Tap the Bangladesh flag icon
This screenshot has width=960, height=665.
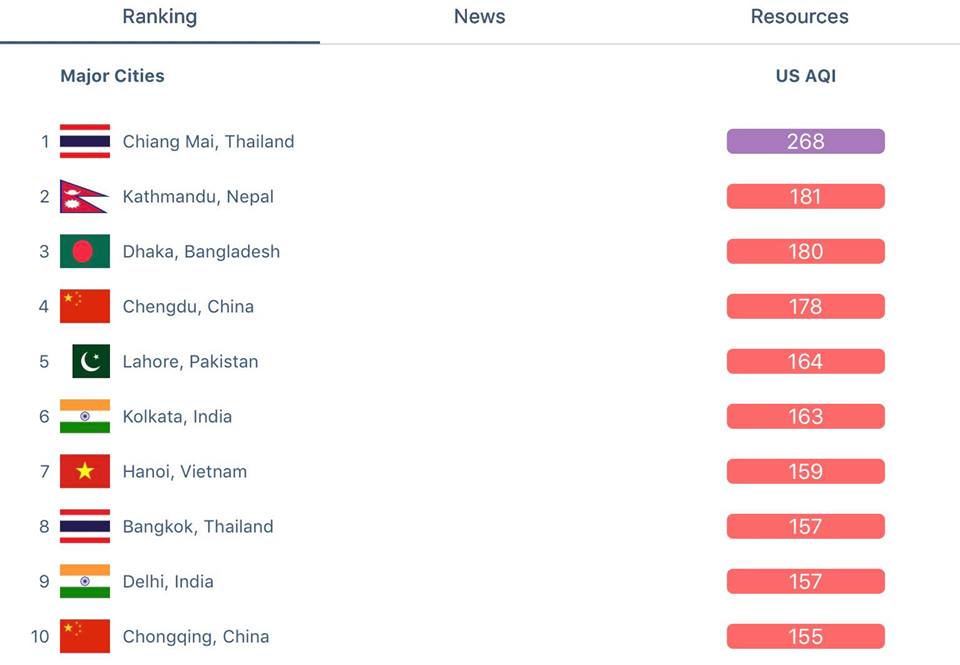point(85,251)
